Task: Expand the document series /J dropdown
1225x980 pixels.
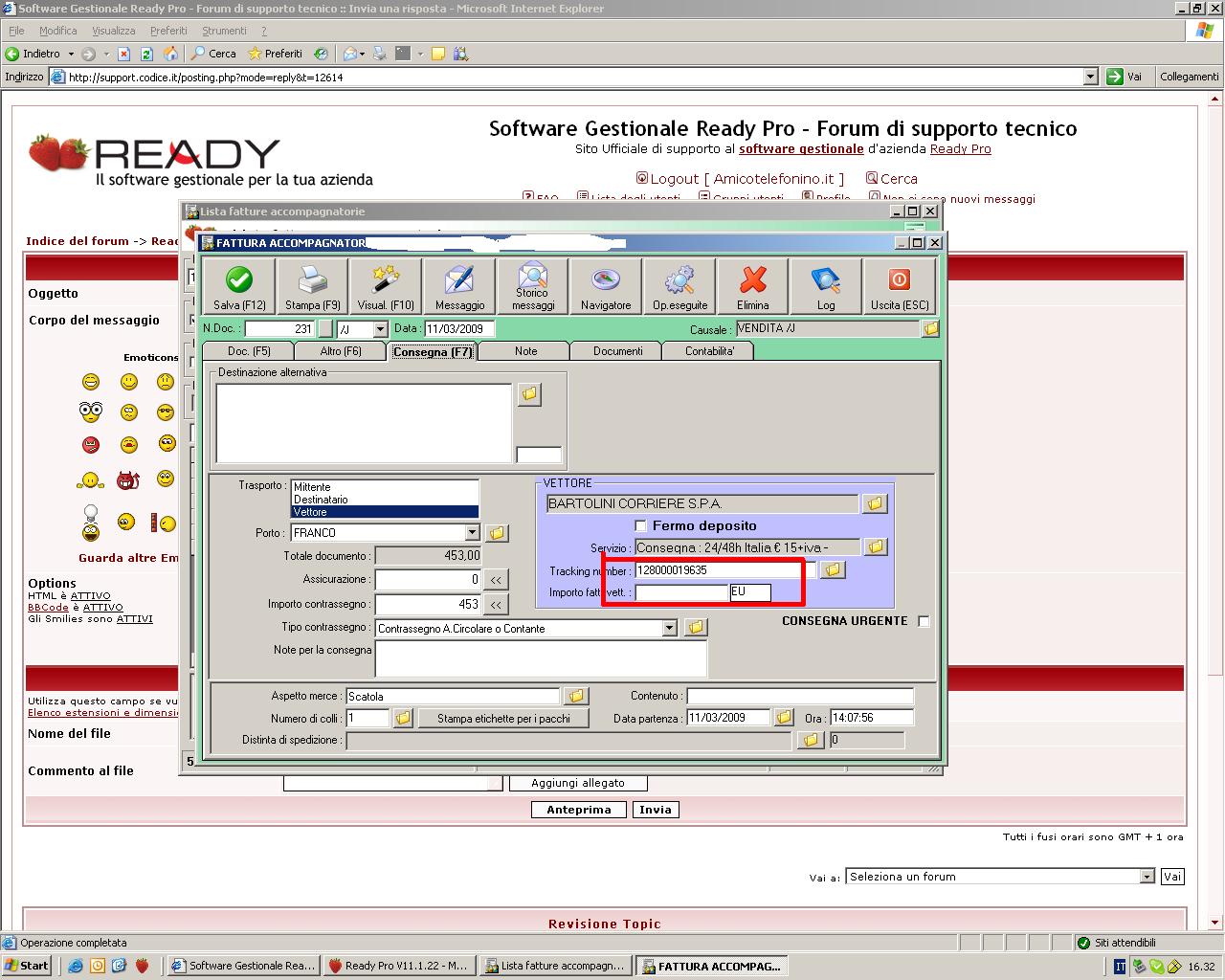Action: pos(380,329)
